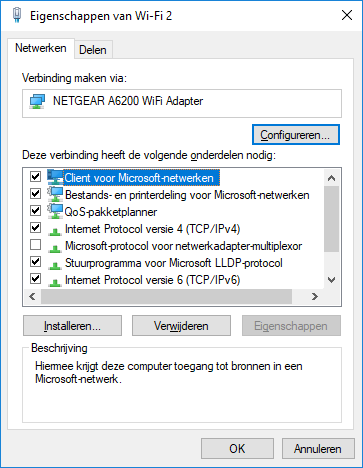Click the netwerkadapter-multiplexor protocol icon
Viewport: 363px width, 468px height.
[x=55, y=248]
